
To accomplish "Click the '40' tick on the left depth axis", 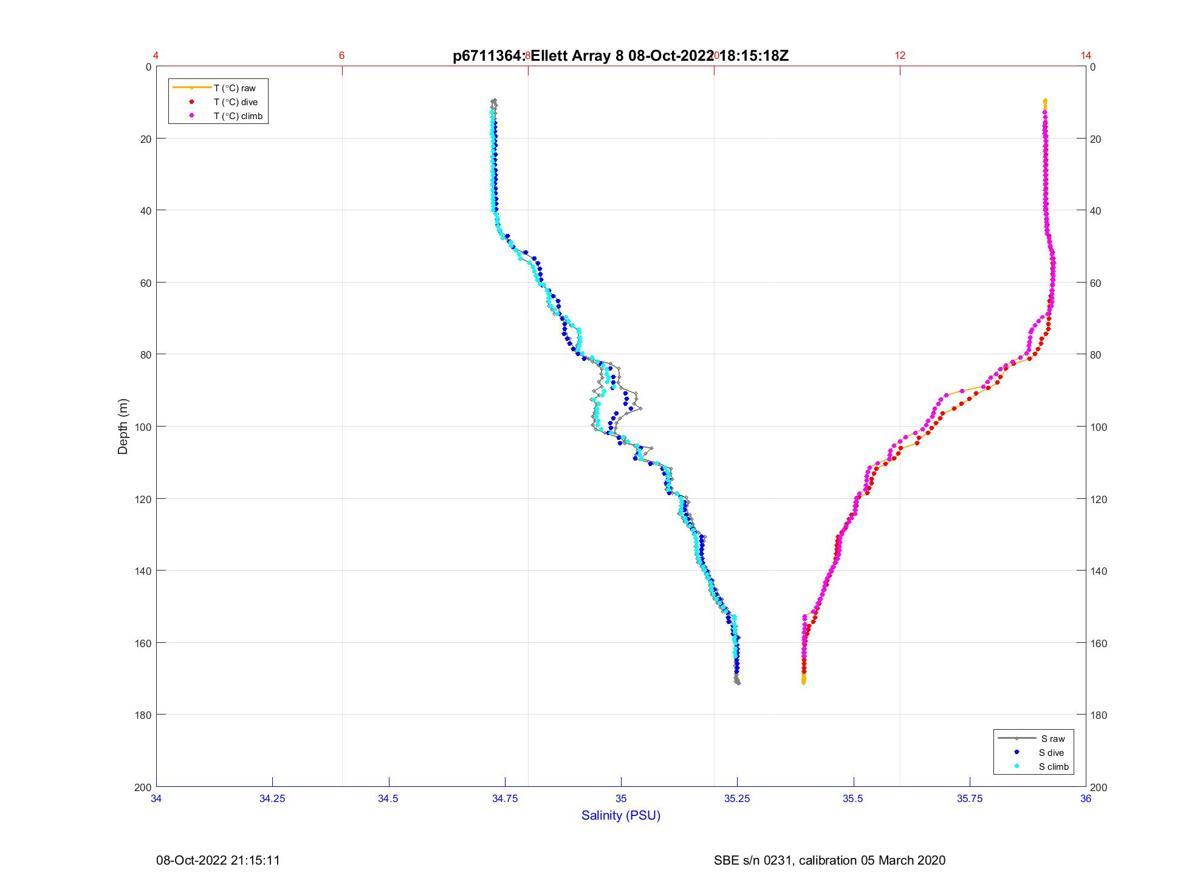I will [146, 211].
